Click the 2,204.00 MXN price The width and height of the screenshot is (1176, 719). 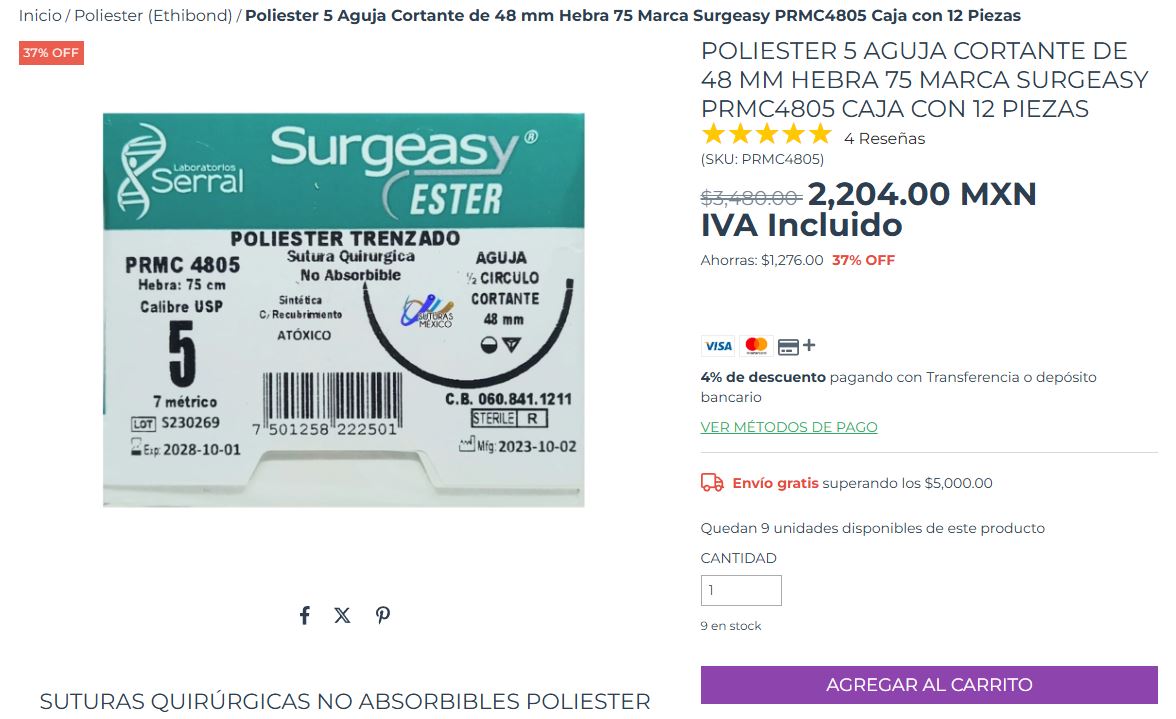922,195
